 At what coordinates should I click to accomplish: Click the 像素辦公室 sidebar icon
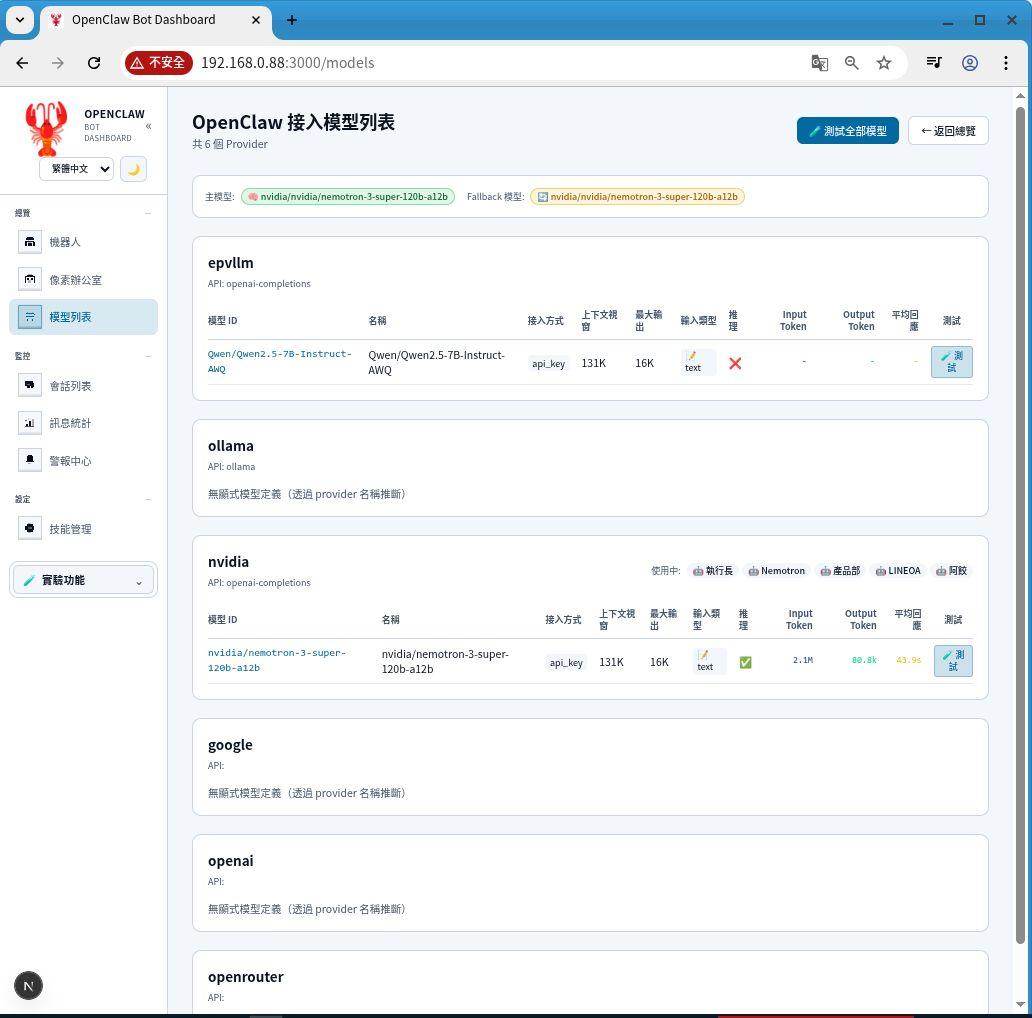click(30, 280)
